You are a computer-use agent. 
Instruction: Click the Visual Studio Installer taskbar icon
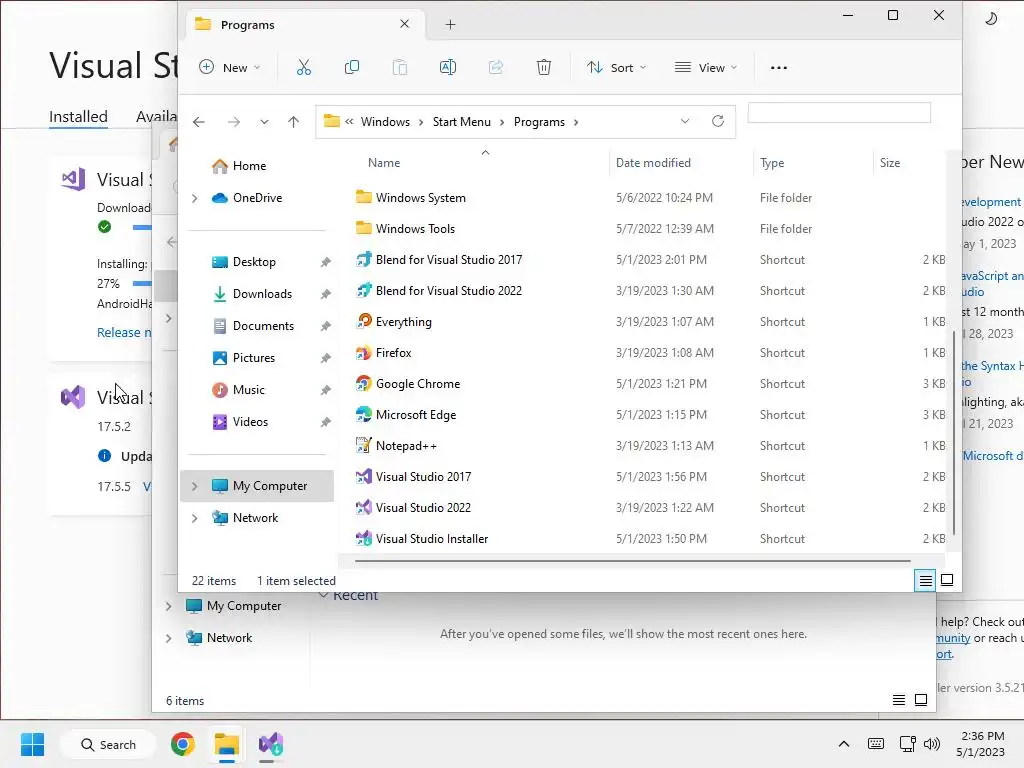click(x=270, y=744)
